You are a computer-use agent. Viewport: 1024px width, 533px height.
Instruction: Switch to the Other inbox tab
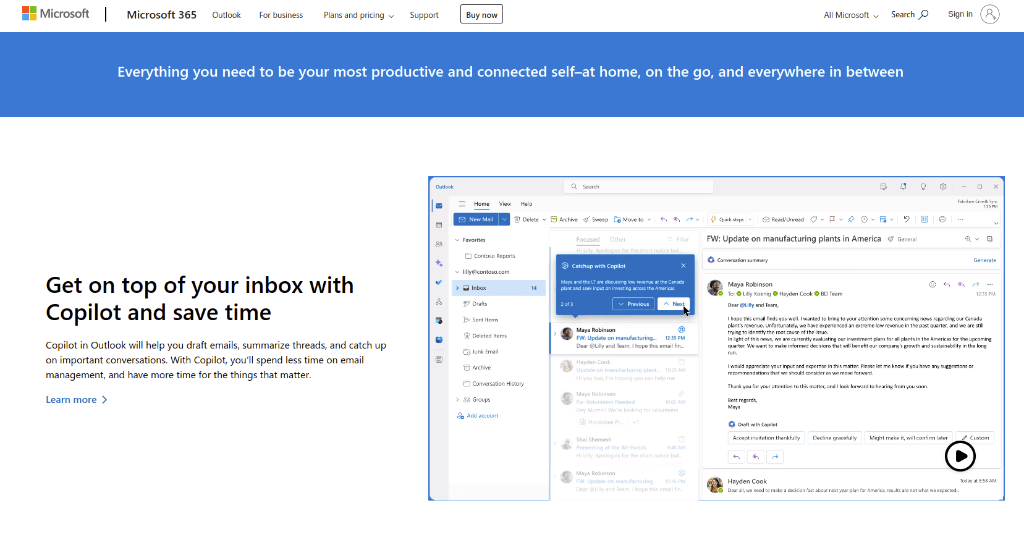(x=617, y=240)
